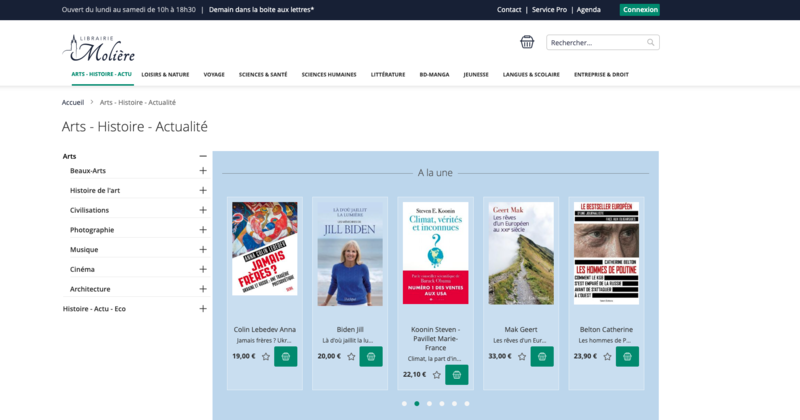Screen dimensions: 800x420
Task: Open Langues & Scolaire menu
Action: point(531,75)
